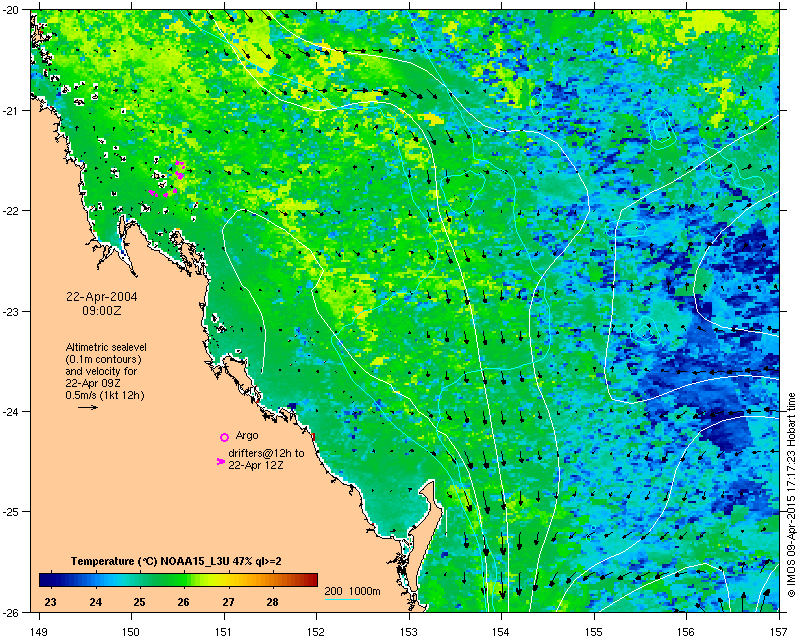
Task: Click the longitude axis label "154"
Action: pyautogui.click(x=502, y=632)
